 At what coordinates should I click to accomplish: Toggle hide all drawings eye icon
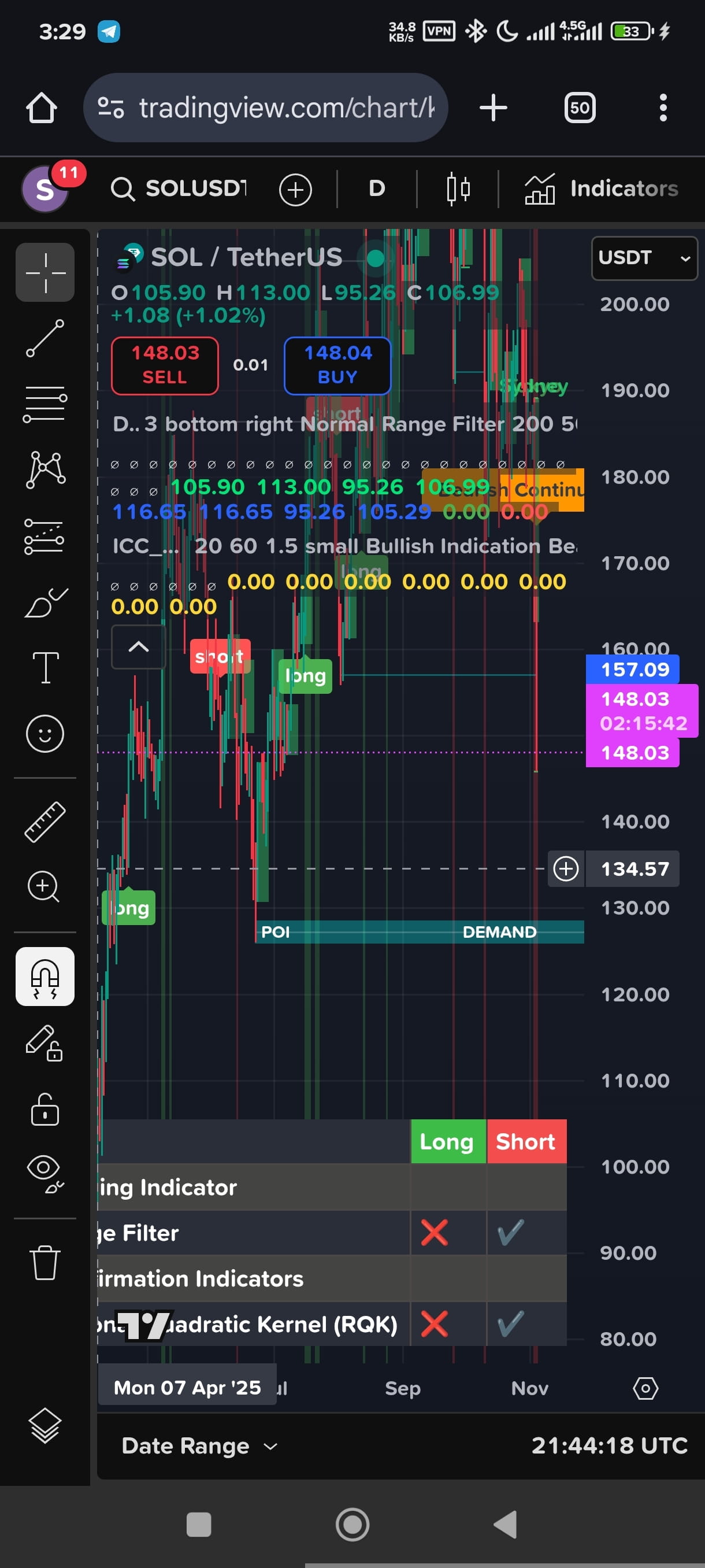(45, 1174)
